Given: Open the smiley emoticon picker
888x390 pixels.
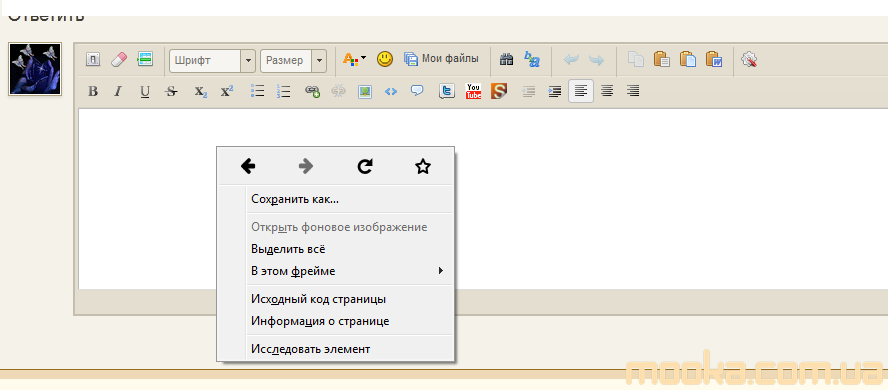Looking at the screenshot, I should point(385,59).
